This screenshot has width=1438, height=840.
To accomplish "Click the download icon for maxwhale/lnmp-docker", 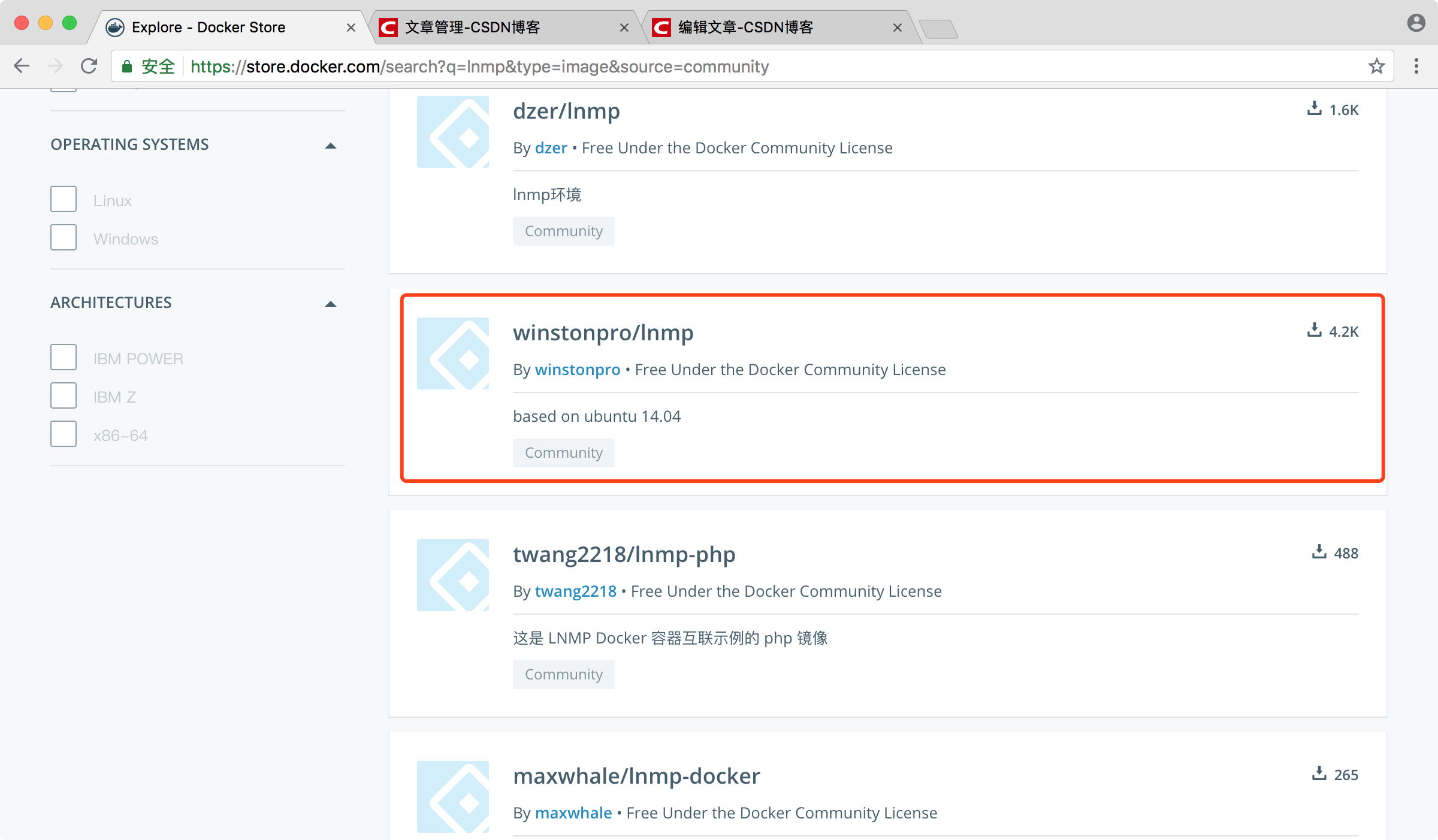I will coord(1319,774).
